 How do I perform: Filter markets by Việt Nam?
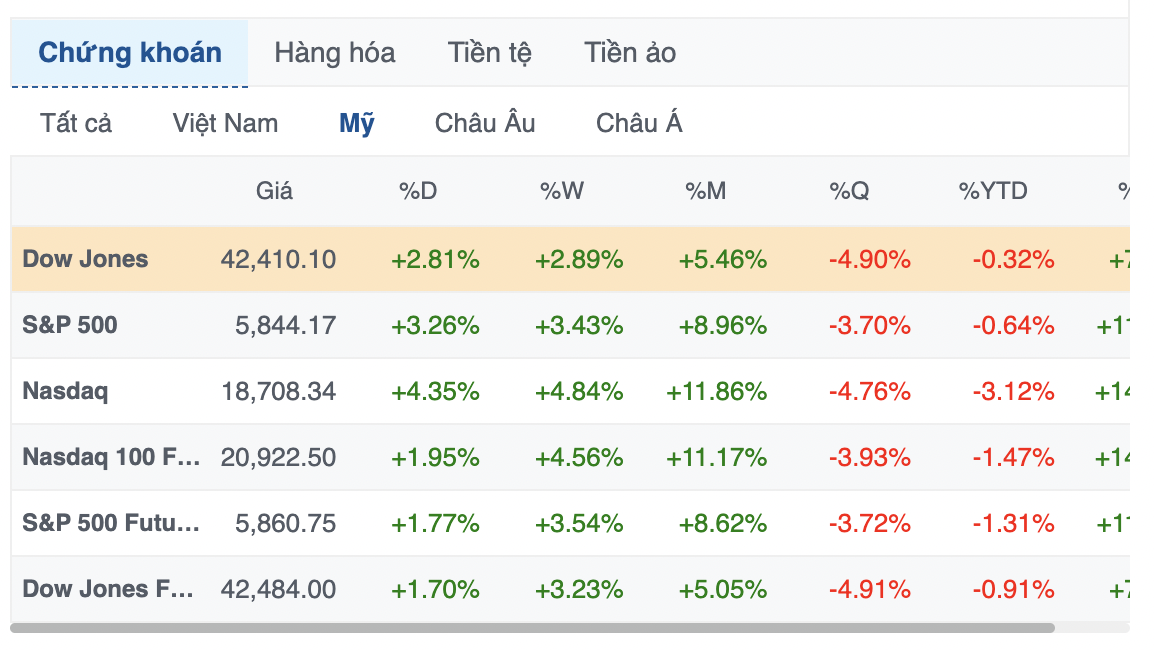(225, 123)
